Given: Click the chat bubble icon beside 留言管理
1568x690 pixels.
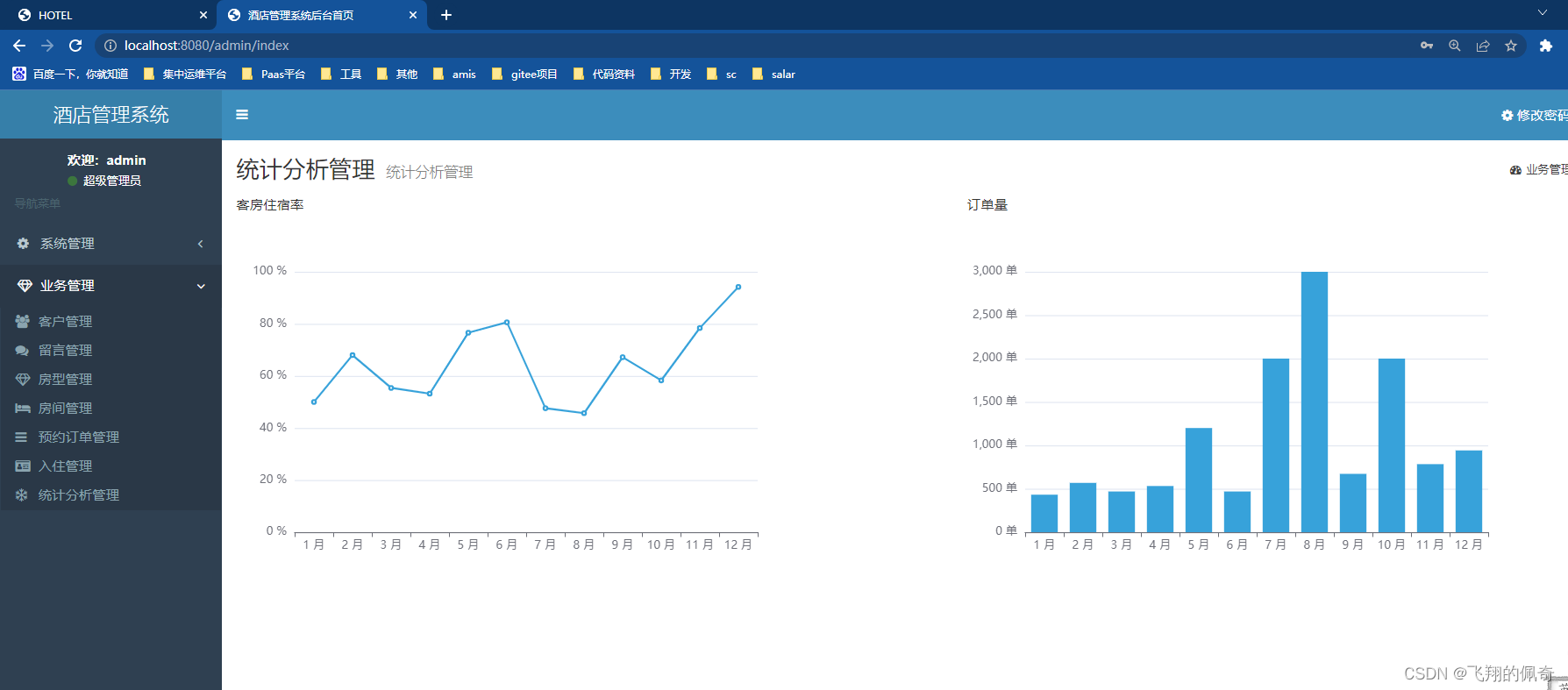Looking at the screenshot, I should [x=23, y=351].
